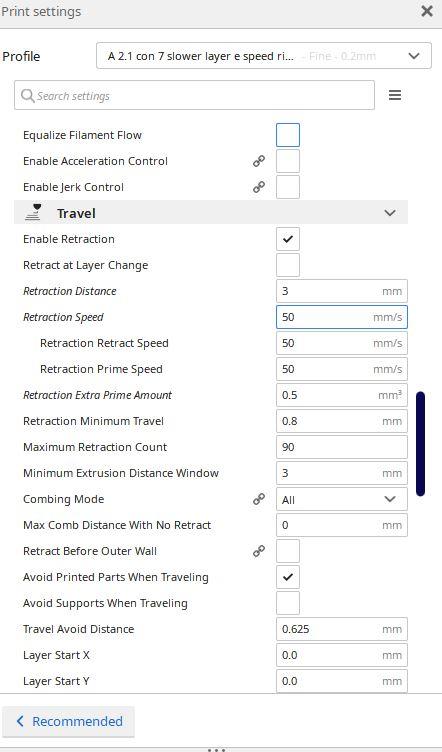
Task: Tick the Equalize Filament Flow checkbox
Action: [288, 135]
